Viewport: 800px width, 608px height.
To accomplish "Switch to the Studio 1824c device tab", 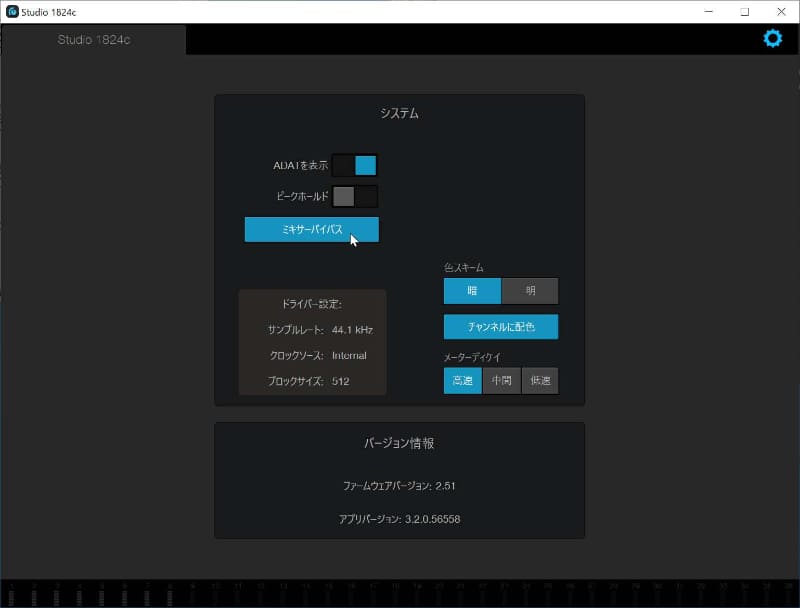I will tap(93, 40).
